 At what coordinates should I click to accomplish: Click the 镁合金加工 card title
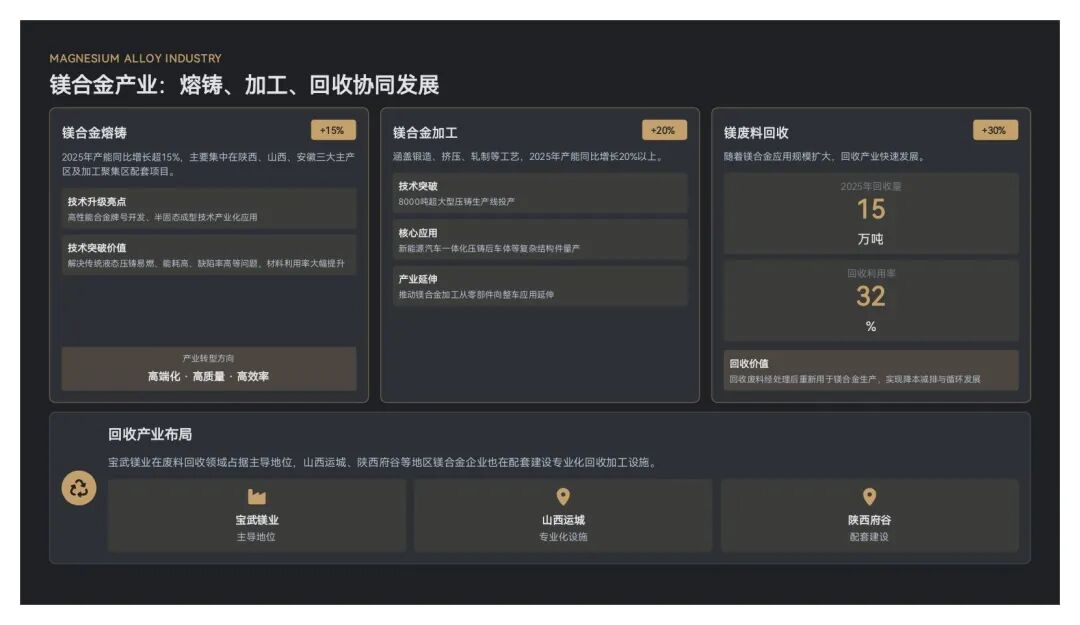tap(425, 132)
